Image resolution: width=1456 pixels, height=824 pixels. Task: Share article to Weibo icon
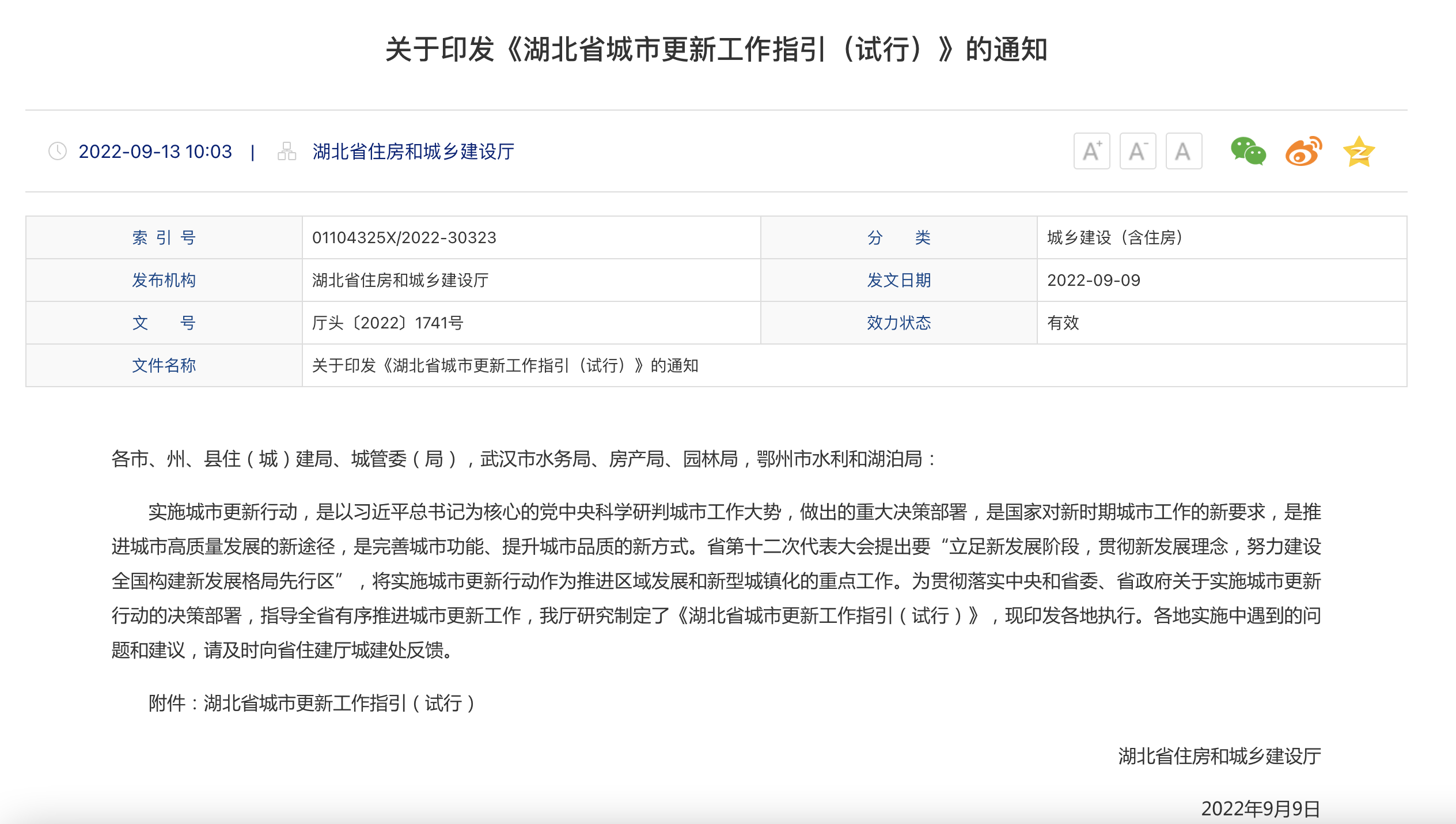pyautogui.click(x=1303, y=152)
